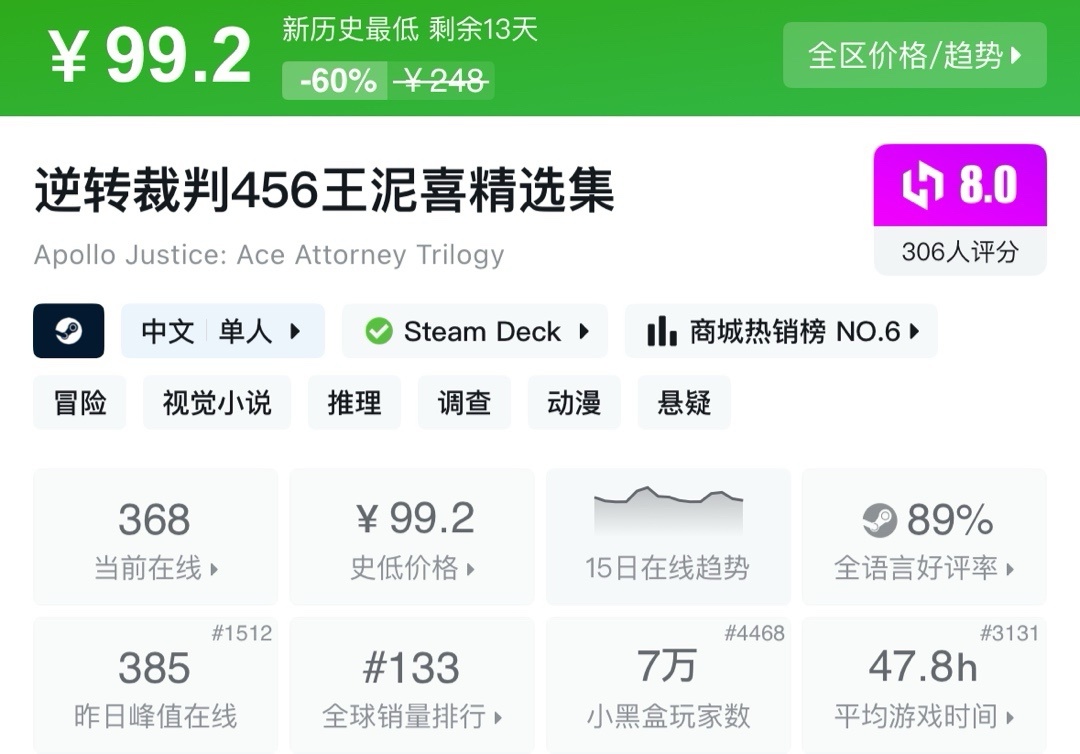Viewport: 1080px width, 754px height.
Task: Open the 15日在线趋势 online trend chart
Action: 667,537
